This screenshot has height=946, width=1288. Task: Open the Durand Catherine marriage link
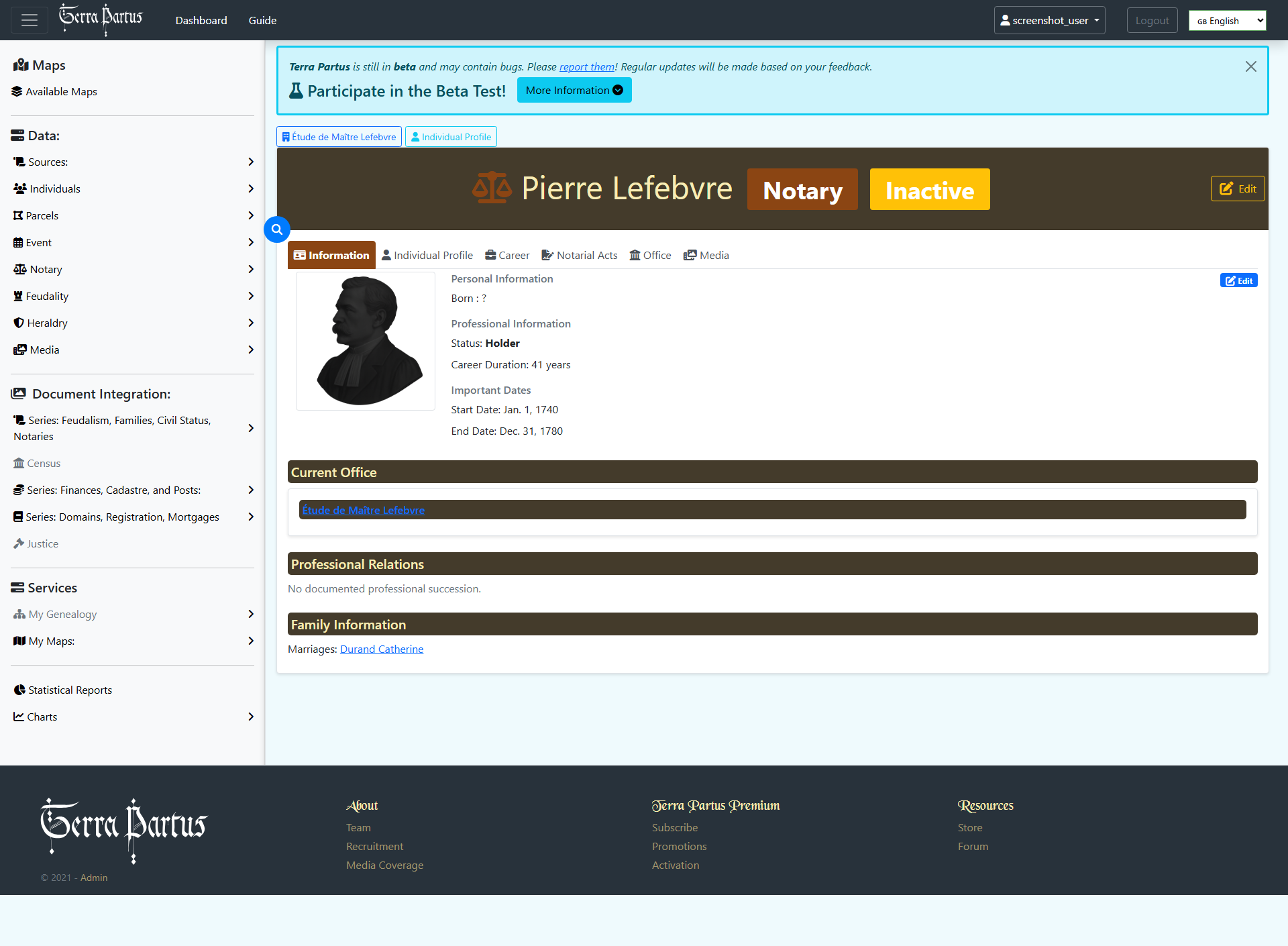click(382, 649)
